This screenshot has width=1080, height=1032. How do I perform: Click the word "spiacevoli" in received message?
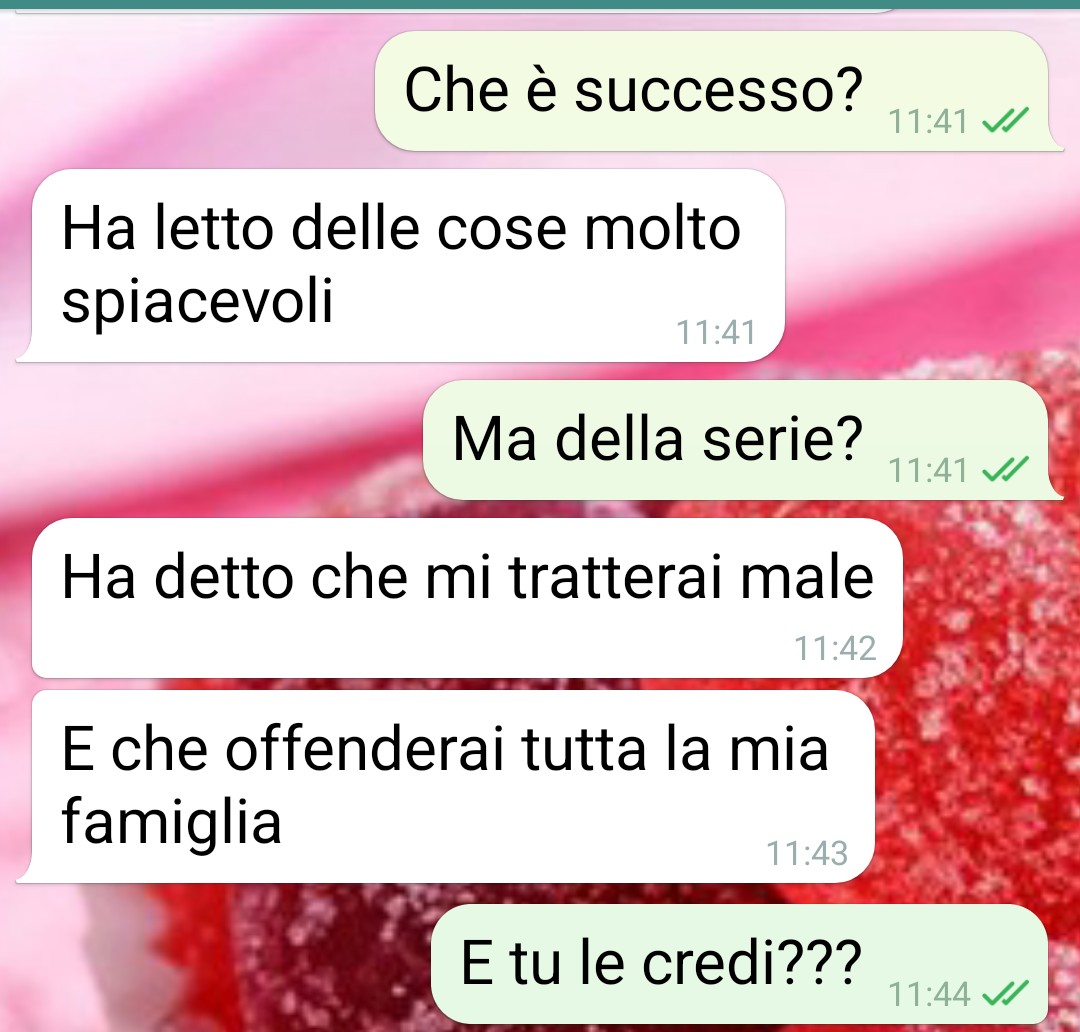tap(198, 301)
